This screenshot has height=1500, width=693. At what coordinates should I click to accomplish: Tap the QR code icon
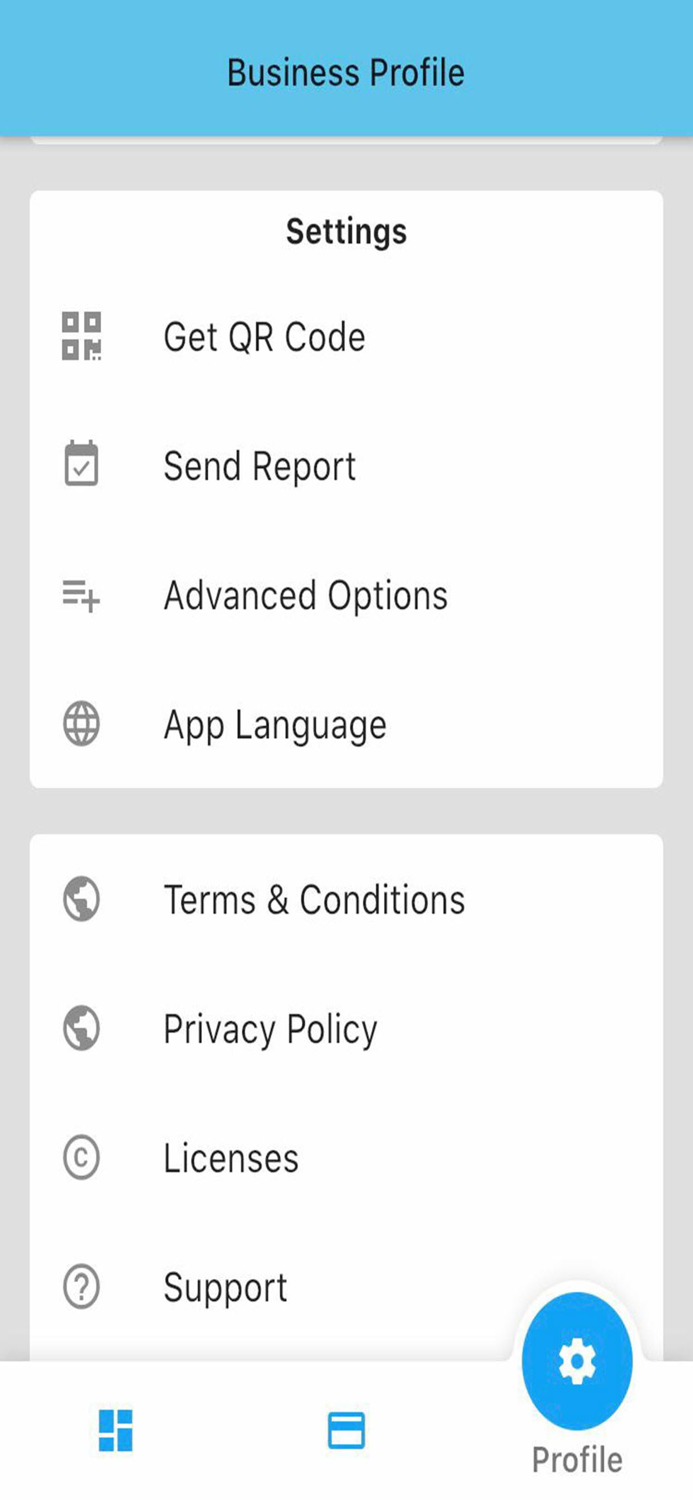click(x=81, y=336)
